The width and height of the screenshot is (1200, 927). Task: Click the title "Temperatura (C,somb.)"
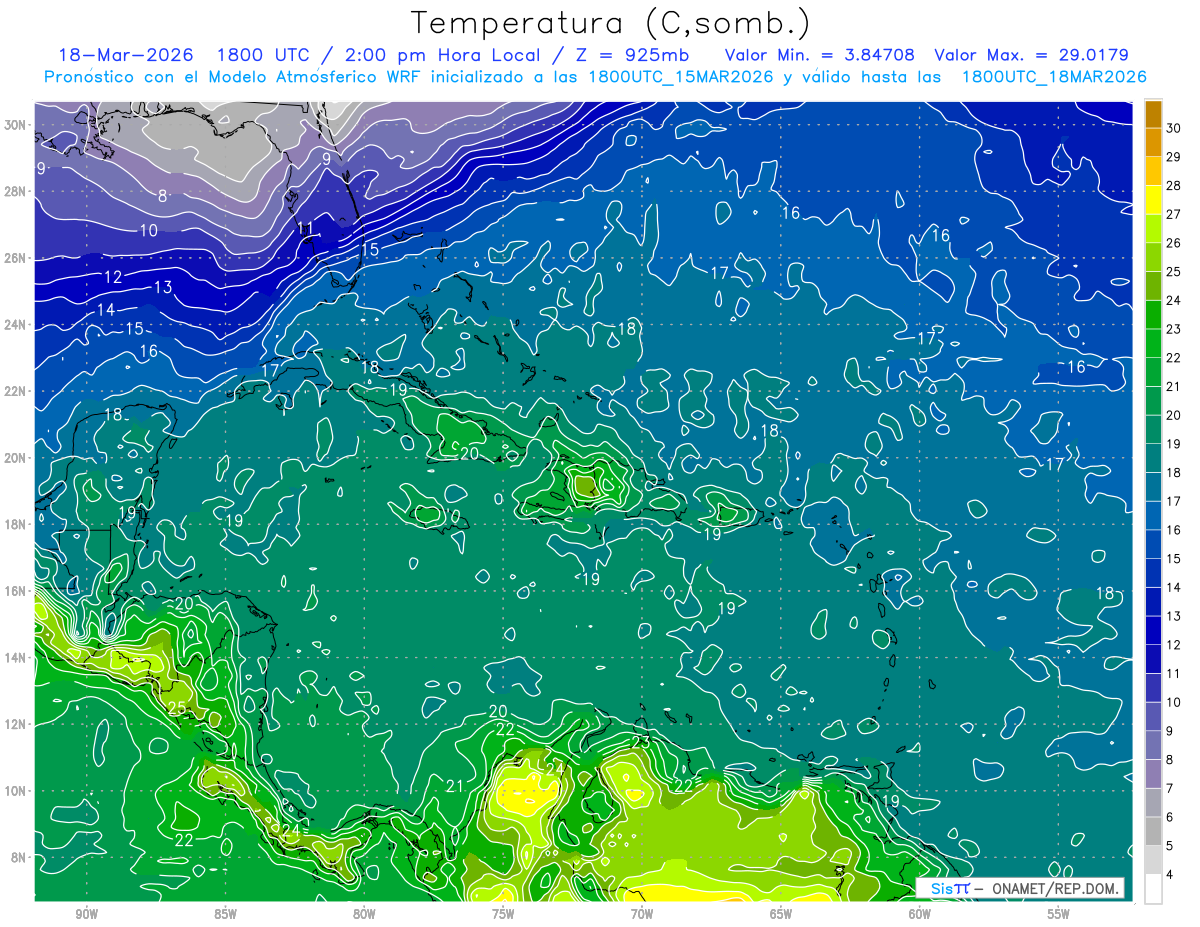tap(611, 23)
